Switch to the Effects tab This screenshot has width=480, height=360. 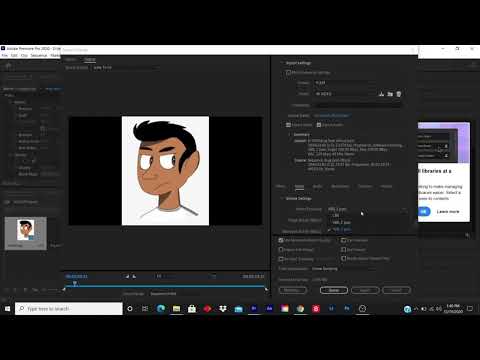pos(280,186)
